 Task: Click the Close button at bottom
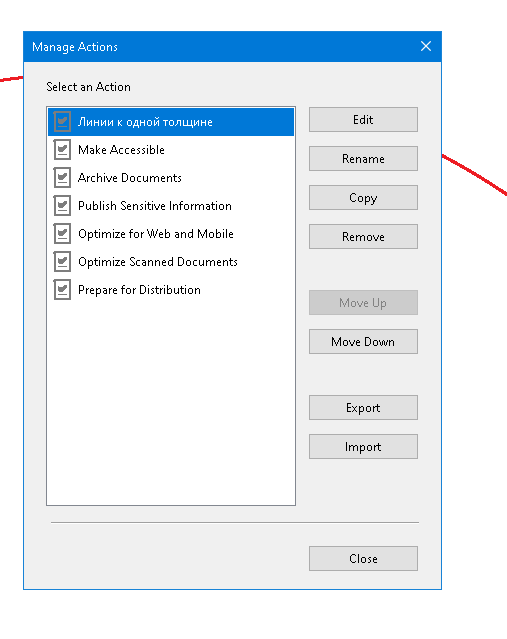tap(363, 558)
